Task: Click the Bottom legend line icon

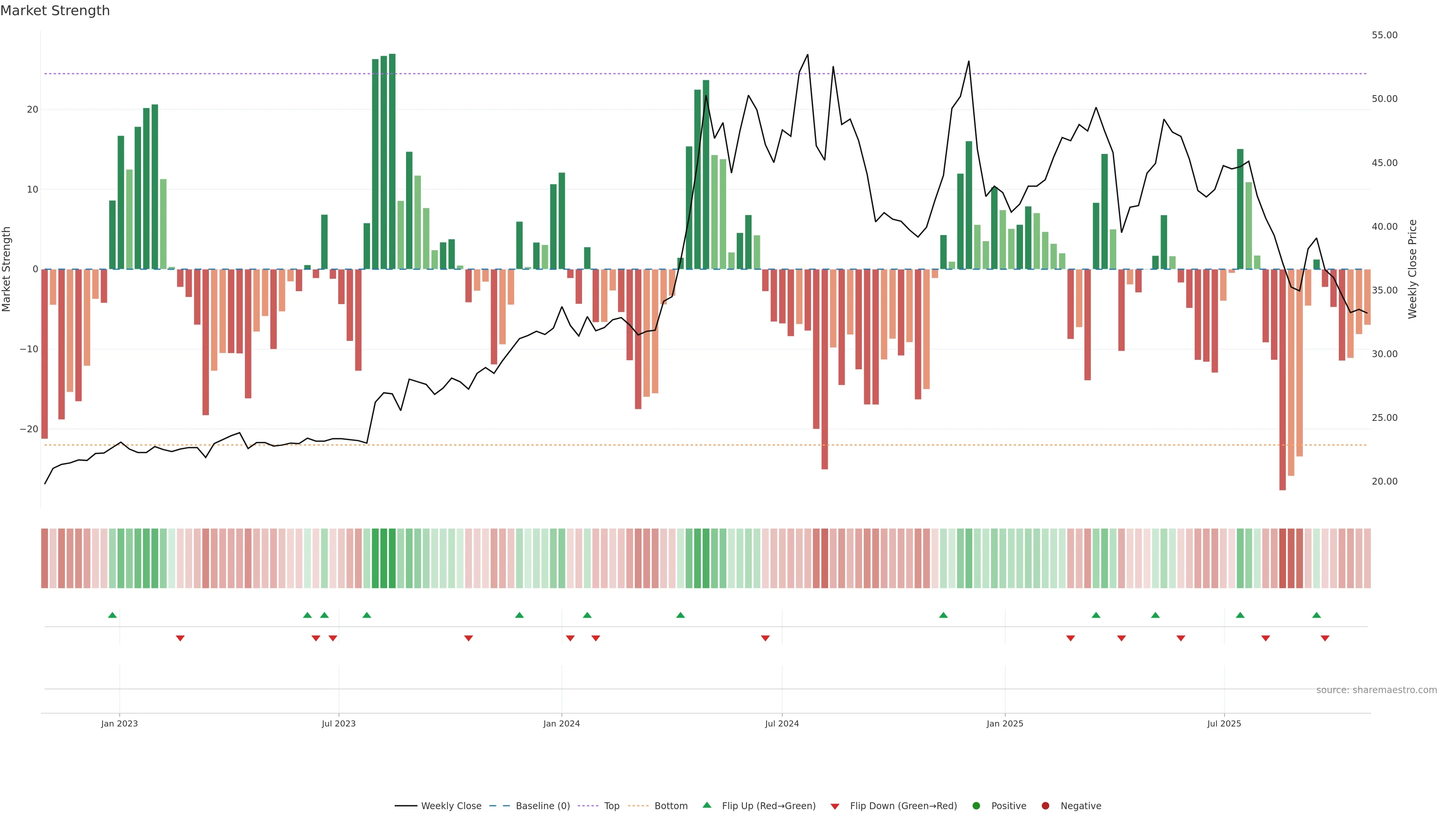Action: tap(638, 805)
